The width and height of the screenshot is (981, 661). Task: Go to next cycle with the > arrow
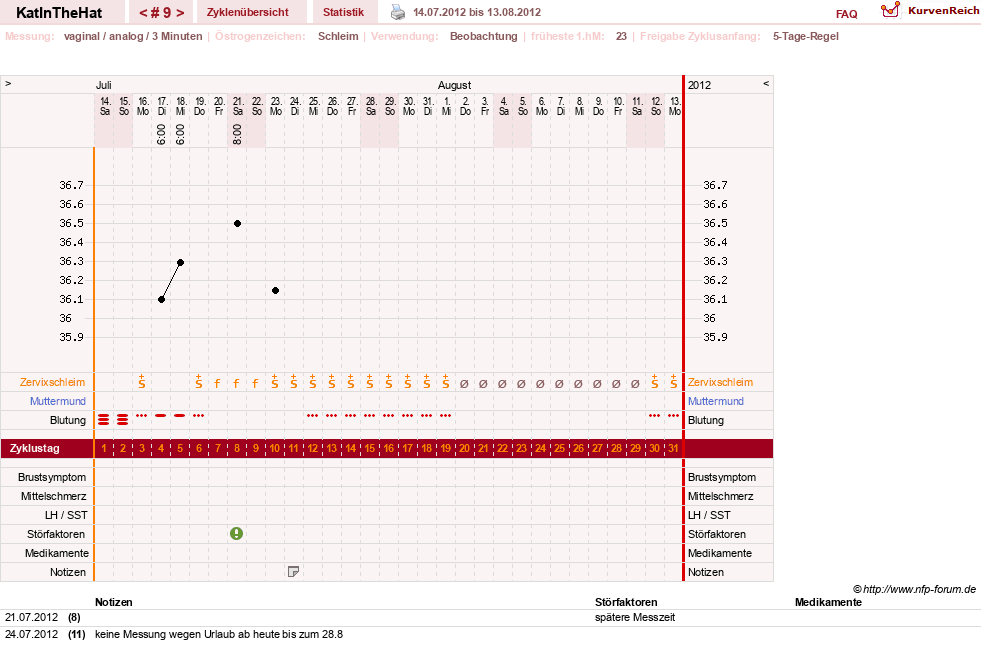pos(180,13)
